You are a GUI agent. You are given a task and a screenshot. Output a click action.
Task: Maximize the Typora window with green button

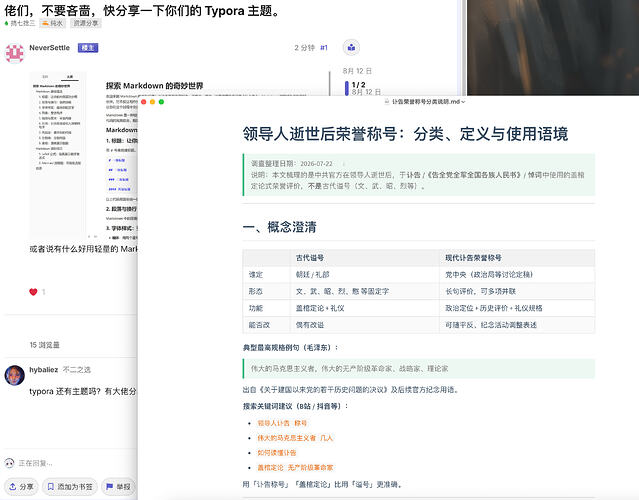(161, 102)
